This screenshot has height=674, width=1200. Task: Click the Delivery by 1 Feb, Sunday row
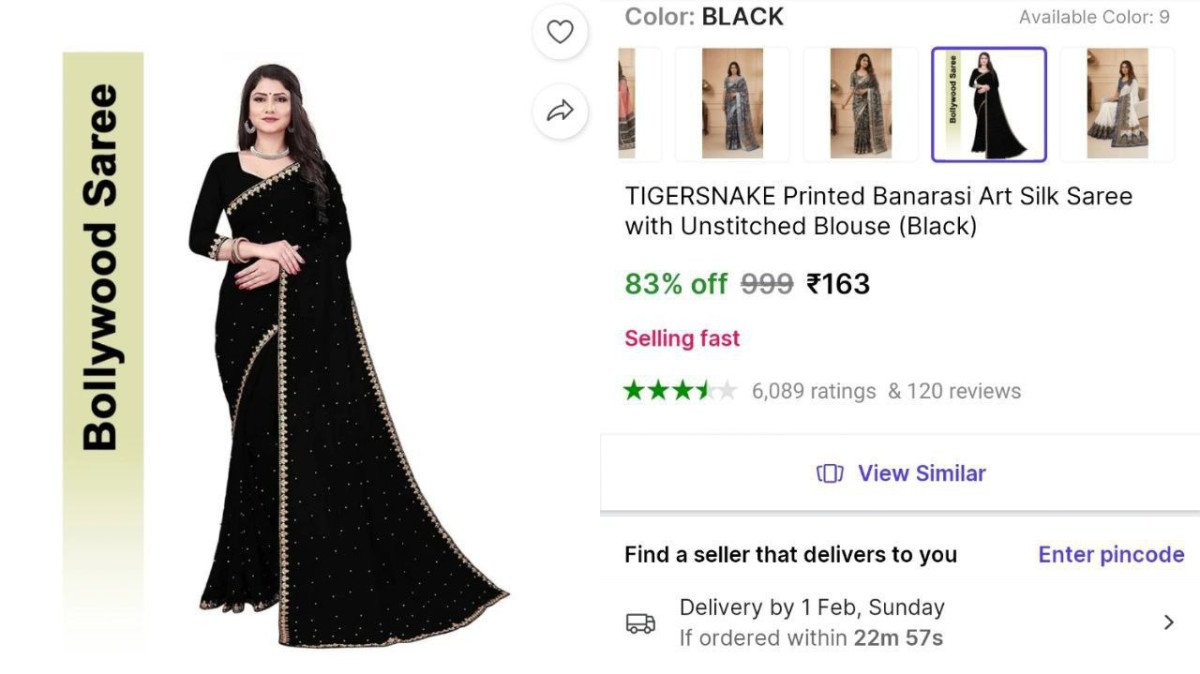point(811,607)
